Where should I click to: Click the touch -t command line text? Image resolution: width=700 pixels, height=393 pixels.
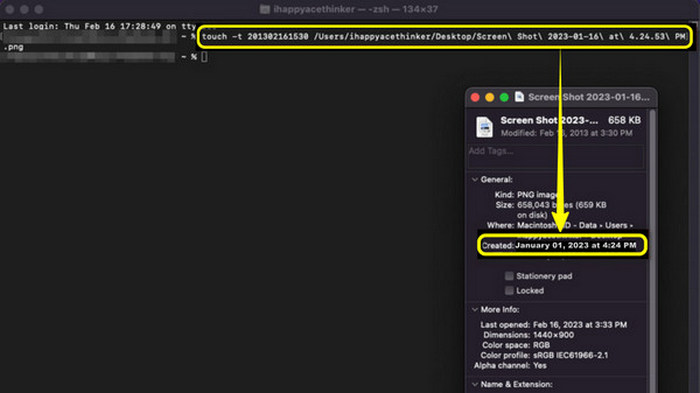[x=444, y=37]
